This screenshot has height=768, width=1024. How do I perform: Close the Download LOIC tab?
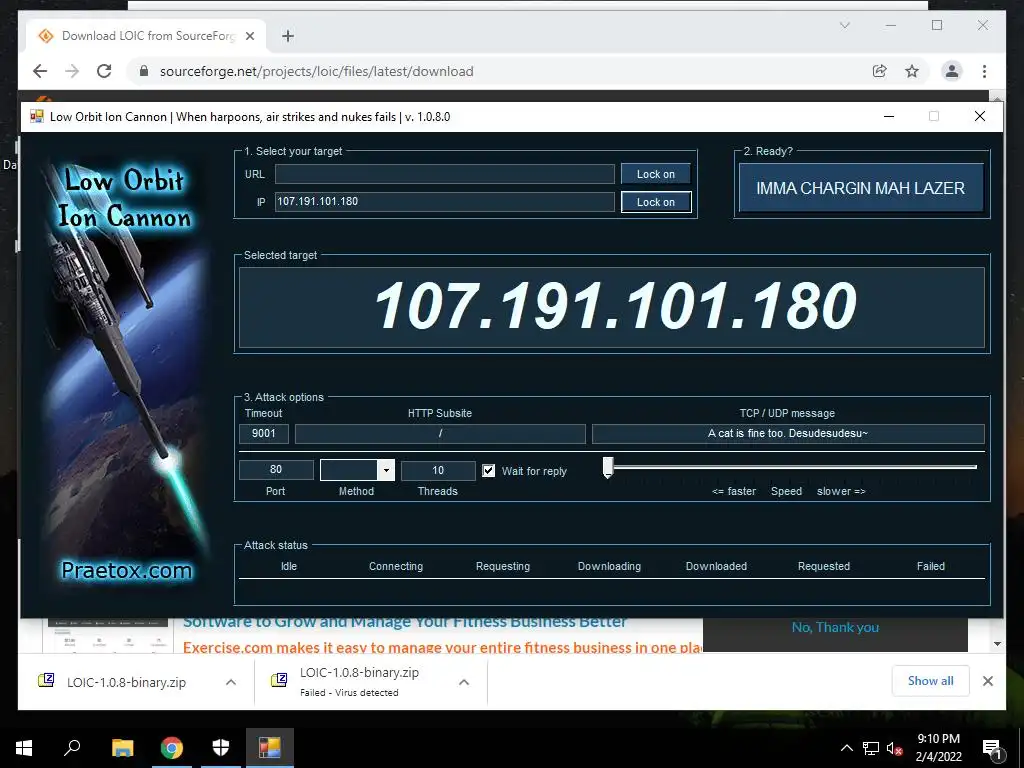[x=249, y=36]
